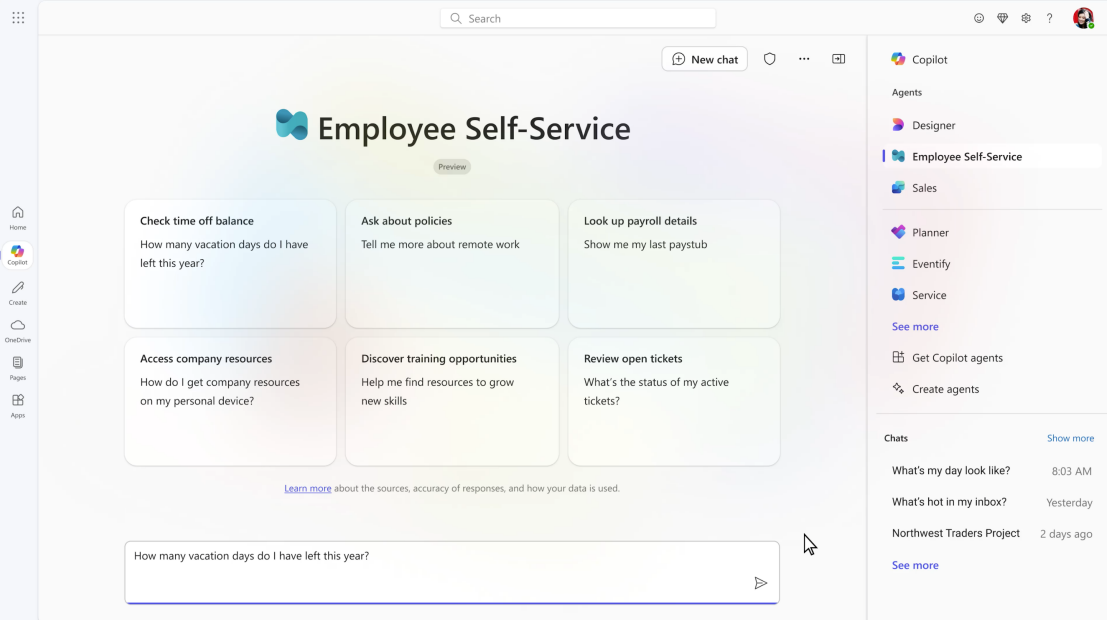The image size is (1107, 620).
Task: Open Create in left rail
Action: [18, 293]
